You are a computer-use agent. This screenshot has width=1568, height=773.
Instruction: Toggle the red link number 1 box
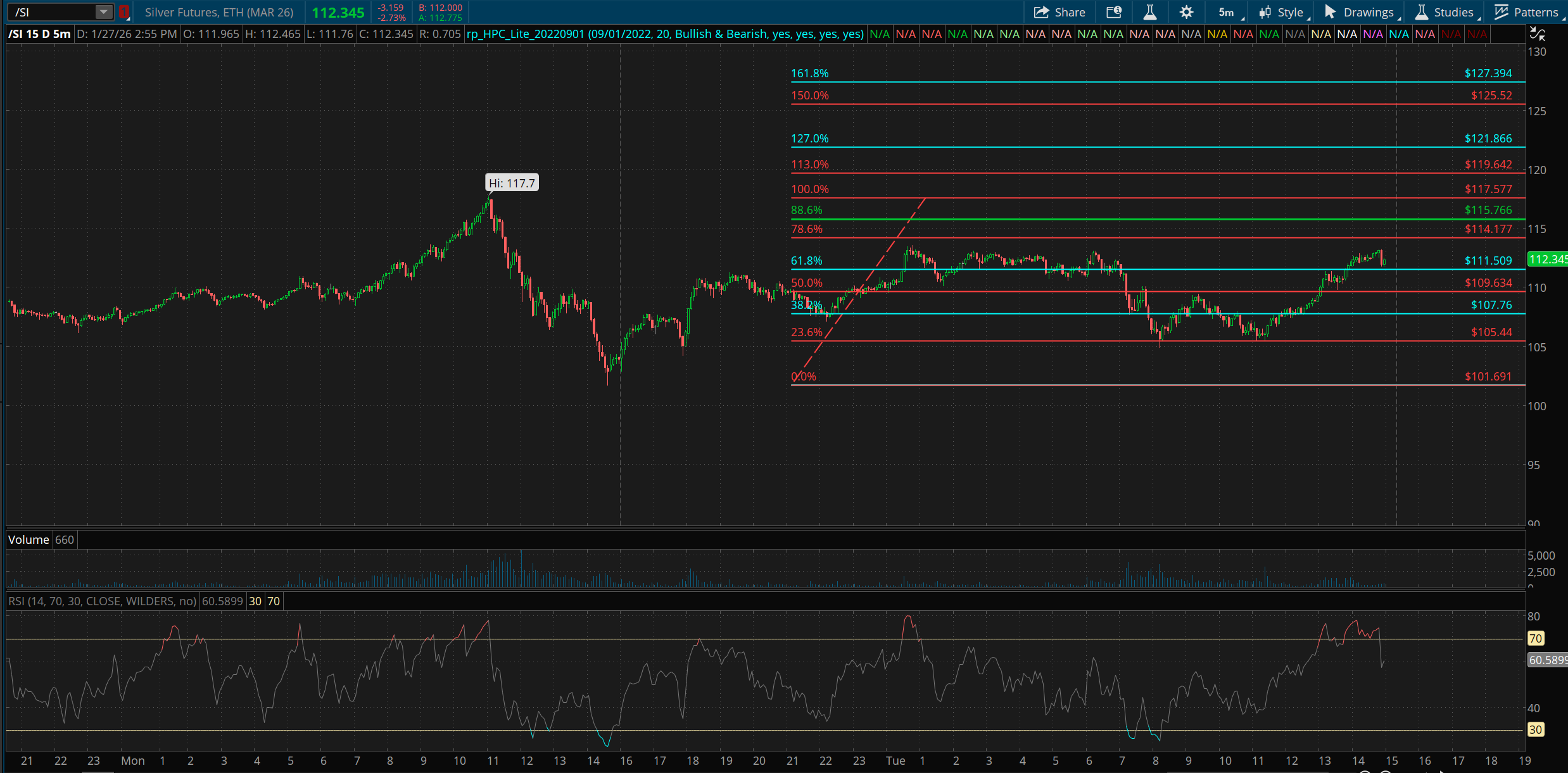(124, 12)
